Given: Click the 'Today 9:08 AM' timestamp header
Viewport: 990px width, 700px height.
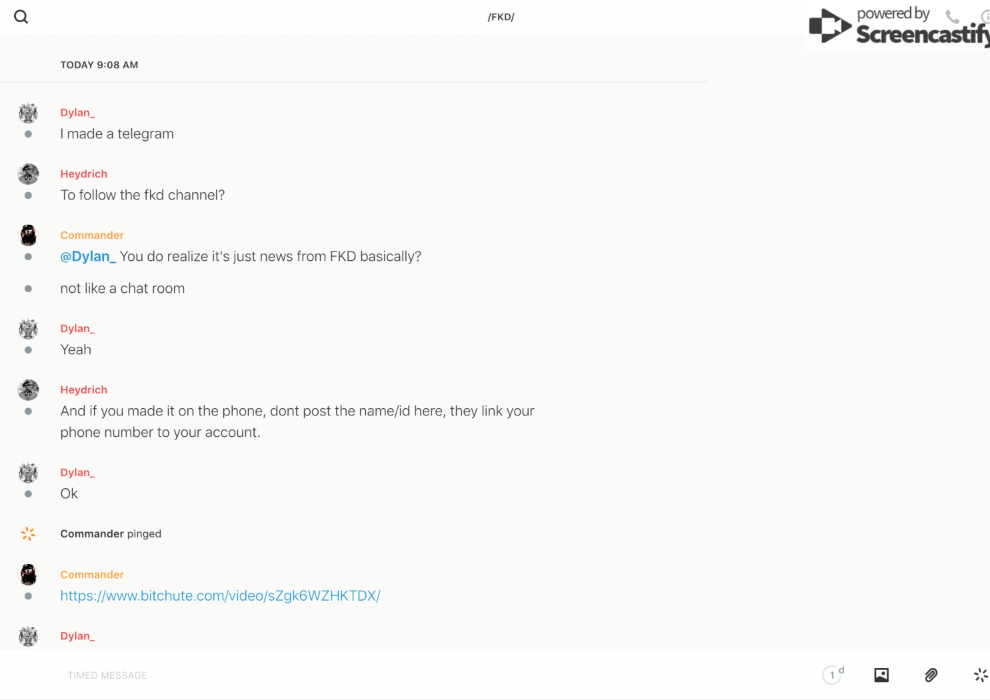Looking at the screenshot, I should click(99, 65).
